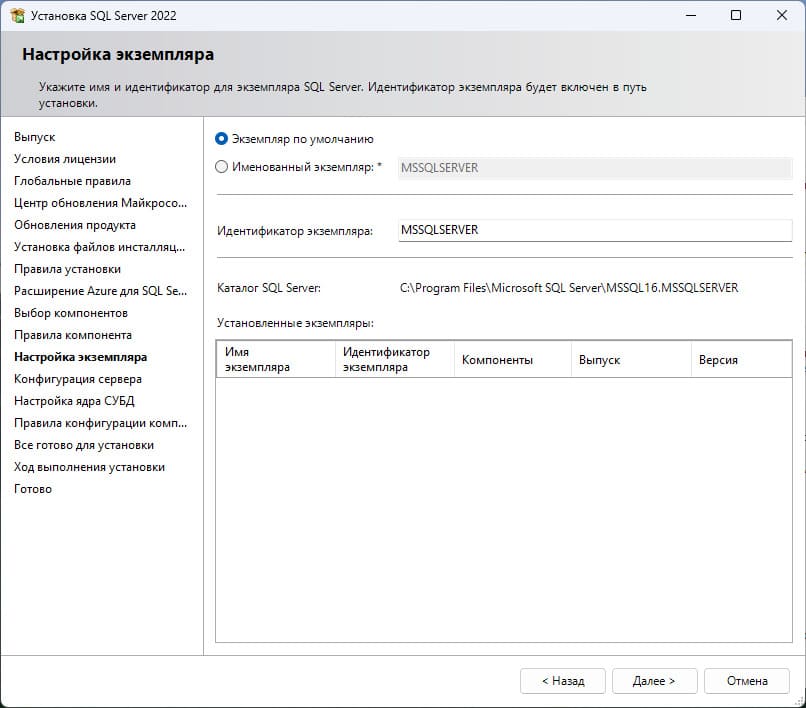Click the instance identifier input field

coord(595,230)
